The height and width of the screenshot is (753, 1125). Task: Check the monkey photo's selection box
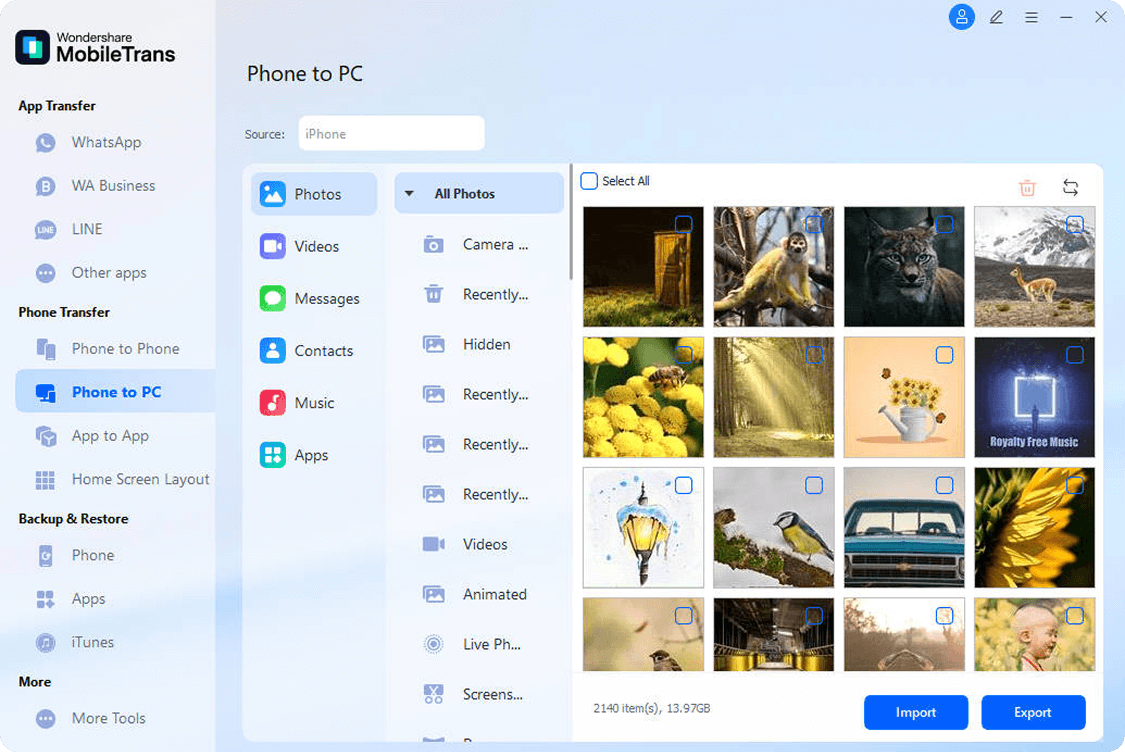pos(813,224)
